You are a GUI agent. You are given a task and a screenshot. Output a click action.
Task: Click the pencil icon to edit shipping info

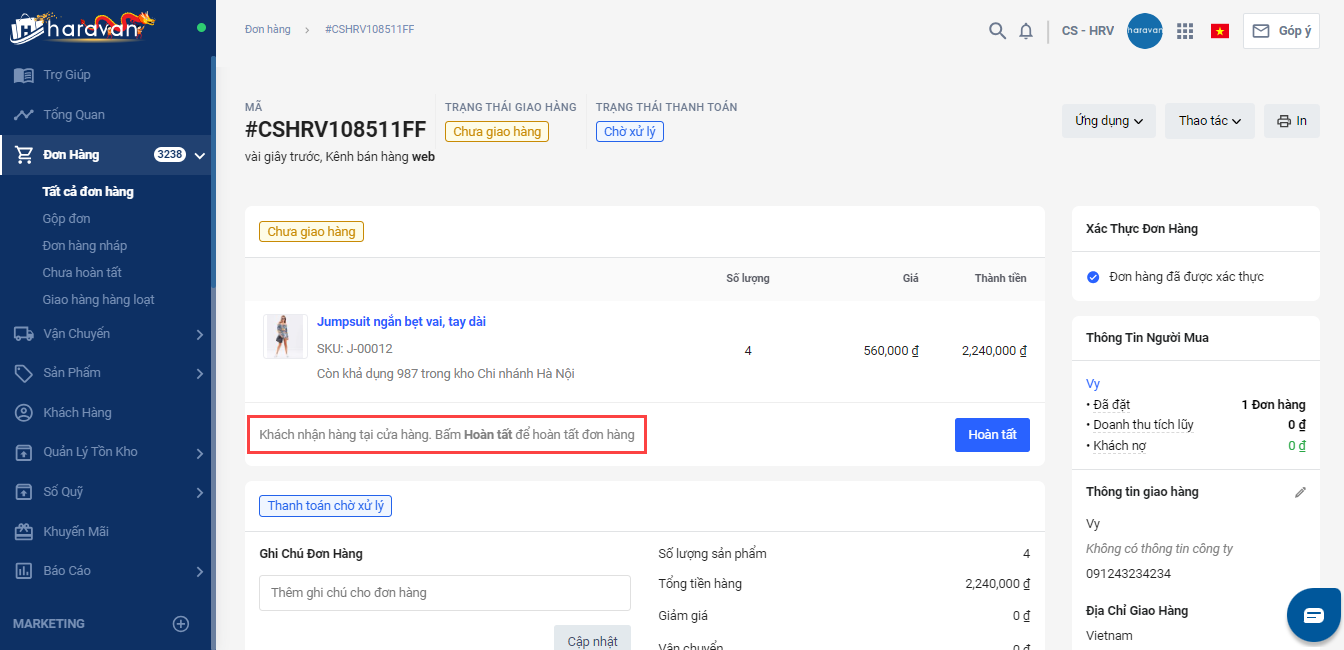pos(1300,492)
